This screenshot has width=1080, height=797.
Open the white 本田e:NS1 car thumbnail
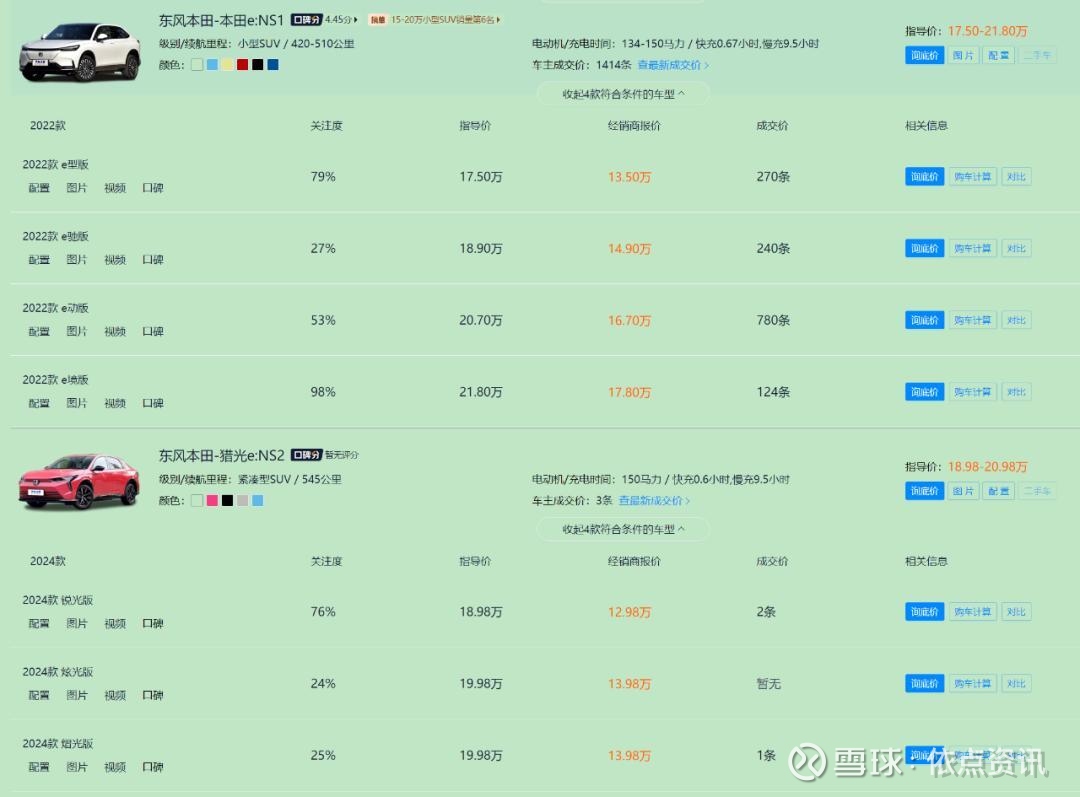point(80,52)
